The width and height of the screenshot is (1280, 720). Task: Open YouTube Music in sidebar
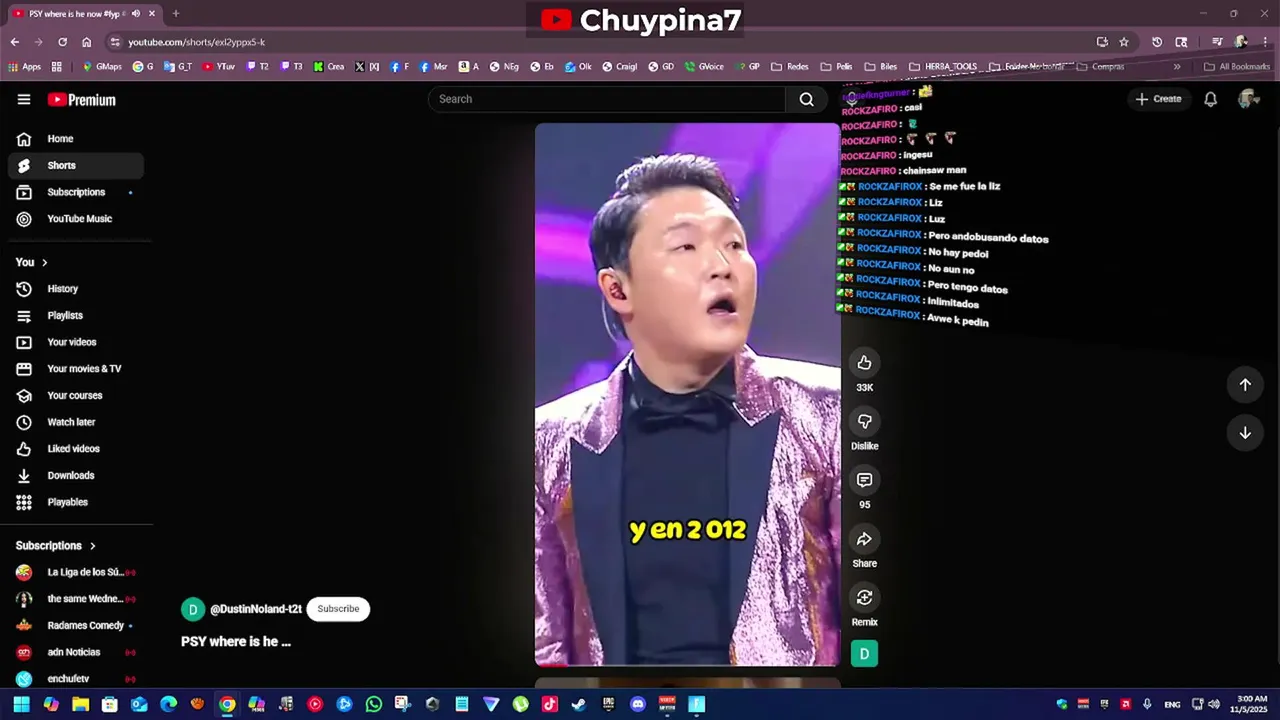click(76, 219)
